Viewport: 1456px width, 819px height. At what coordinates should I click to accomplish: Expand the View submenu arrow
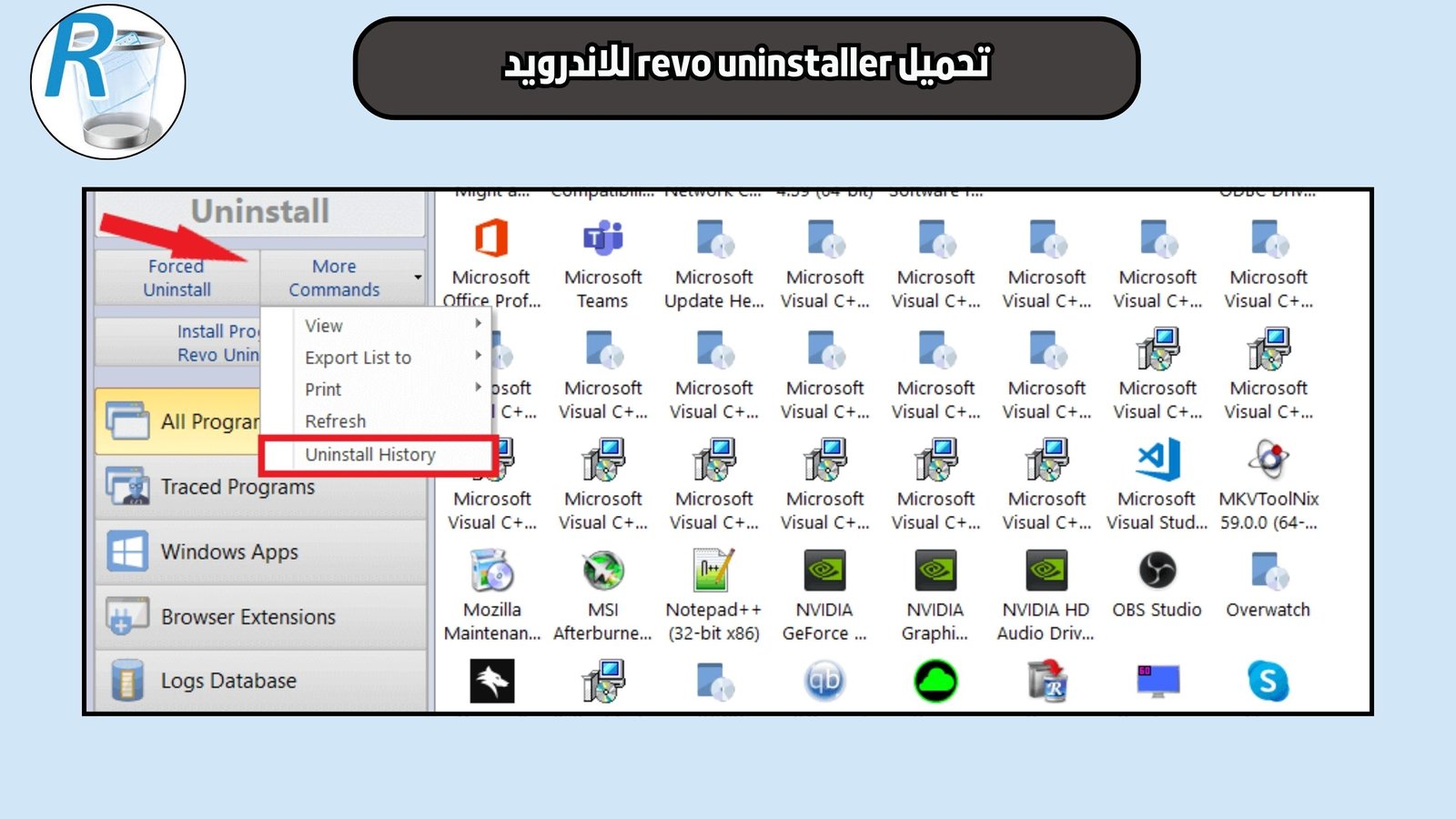[479, 324]
